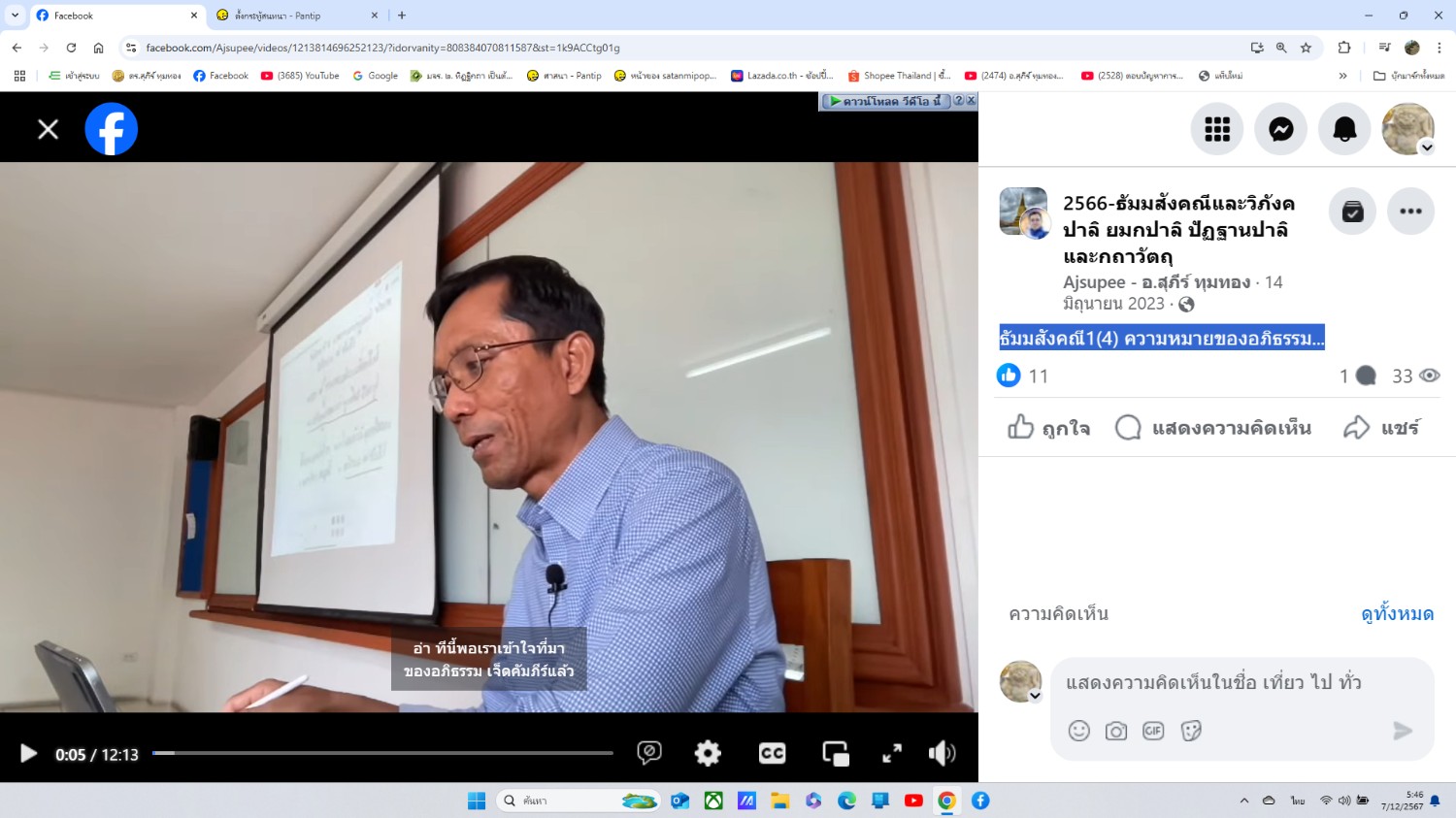The height and width of the screenshot is (818, 1456).
Task: Open File Explorer from the taskbar
Action: [x=780, y=801]
